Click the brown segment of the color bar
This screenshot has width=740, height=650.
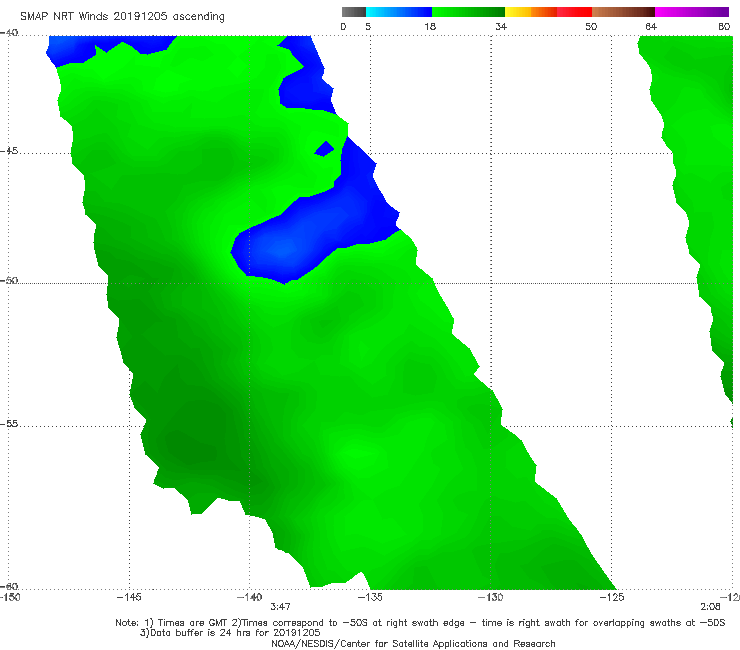(623, 12)
